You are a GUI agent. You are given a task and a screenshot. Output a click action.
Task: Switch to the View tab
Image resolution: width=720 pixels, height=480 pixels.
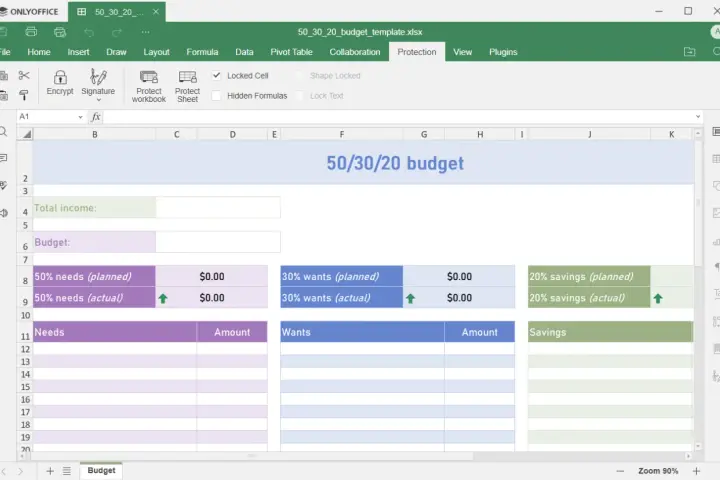click(x=462, y=52)
